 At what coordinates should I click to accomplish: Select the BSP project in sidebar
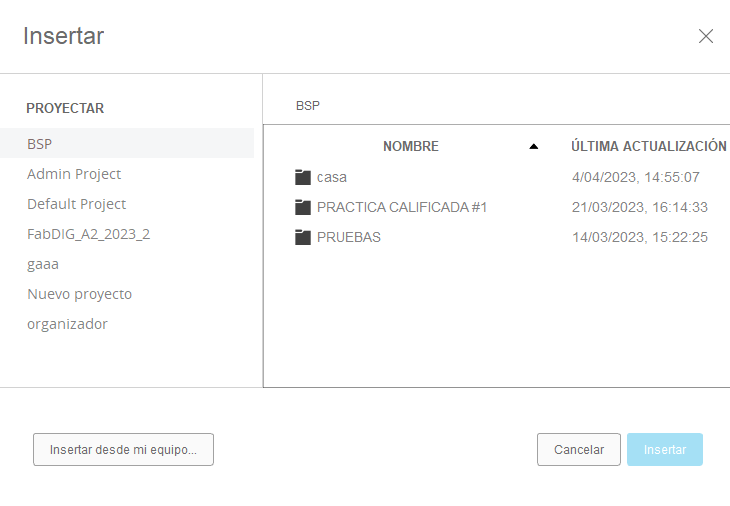click(40, 144)
